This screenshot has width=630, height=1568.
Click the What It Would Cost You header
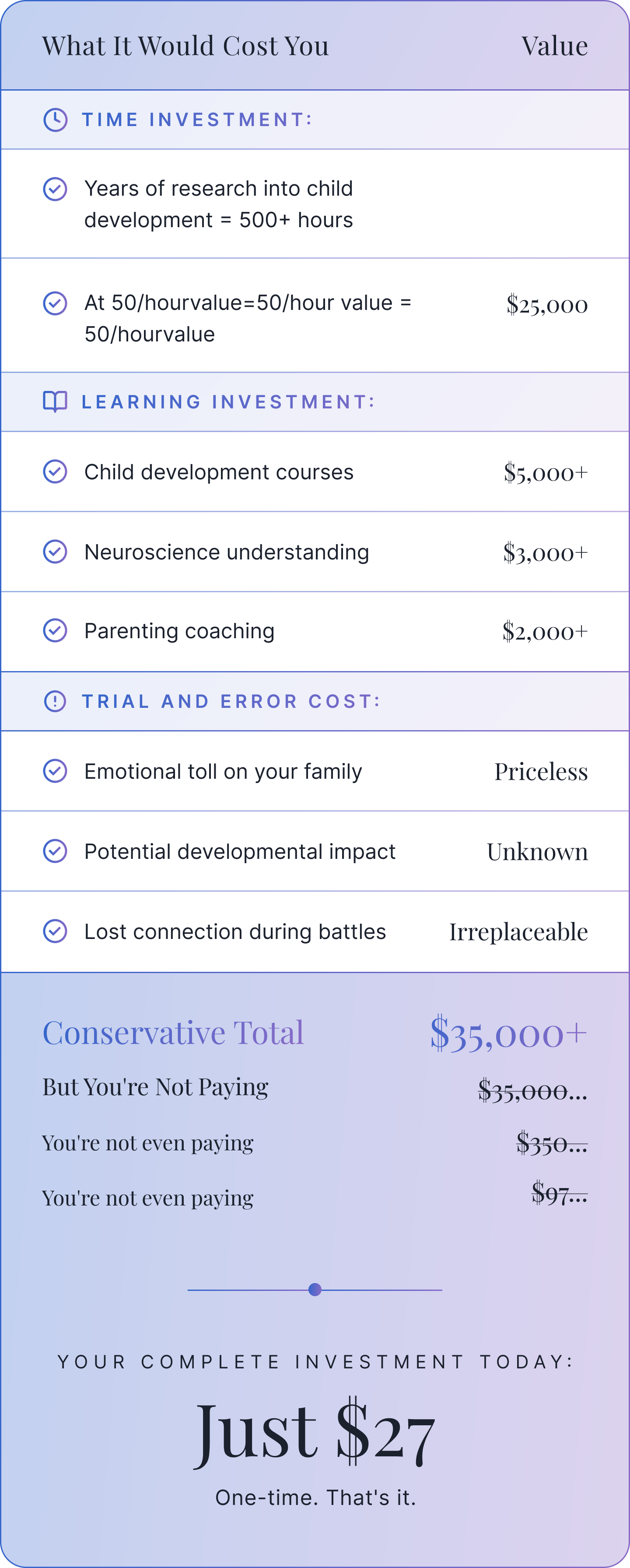point(185,46)
